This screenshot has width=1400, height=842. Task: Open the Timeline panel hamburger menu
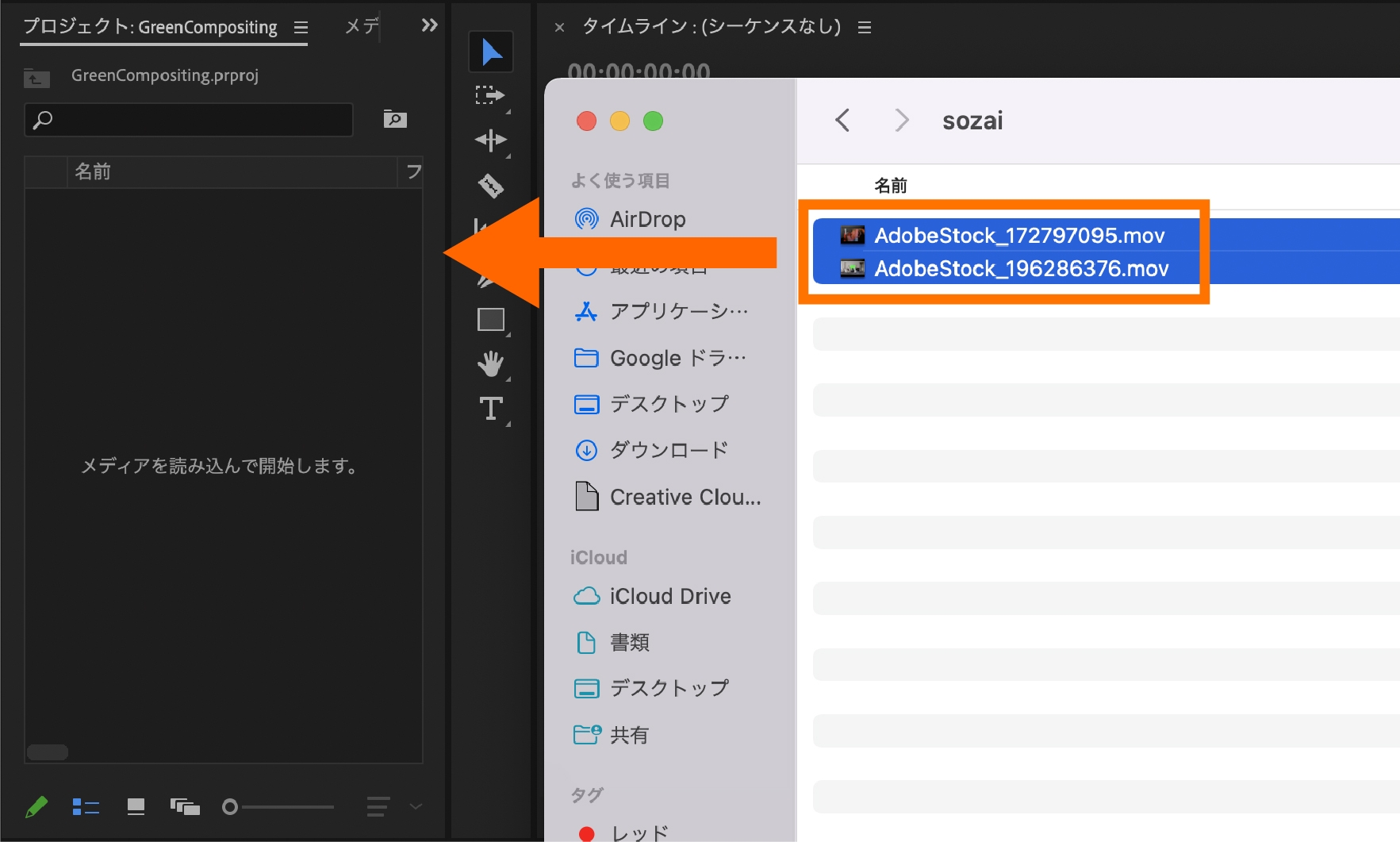(865, 28)
